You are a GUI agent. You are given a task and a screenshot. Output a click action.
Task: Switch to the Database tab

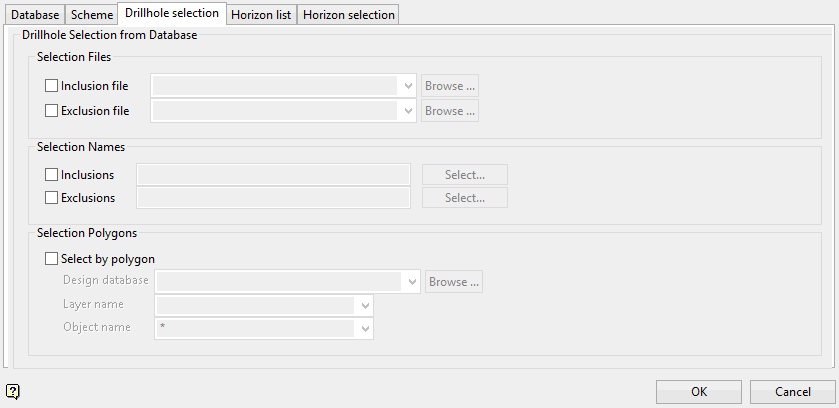click(35, 15)
